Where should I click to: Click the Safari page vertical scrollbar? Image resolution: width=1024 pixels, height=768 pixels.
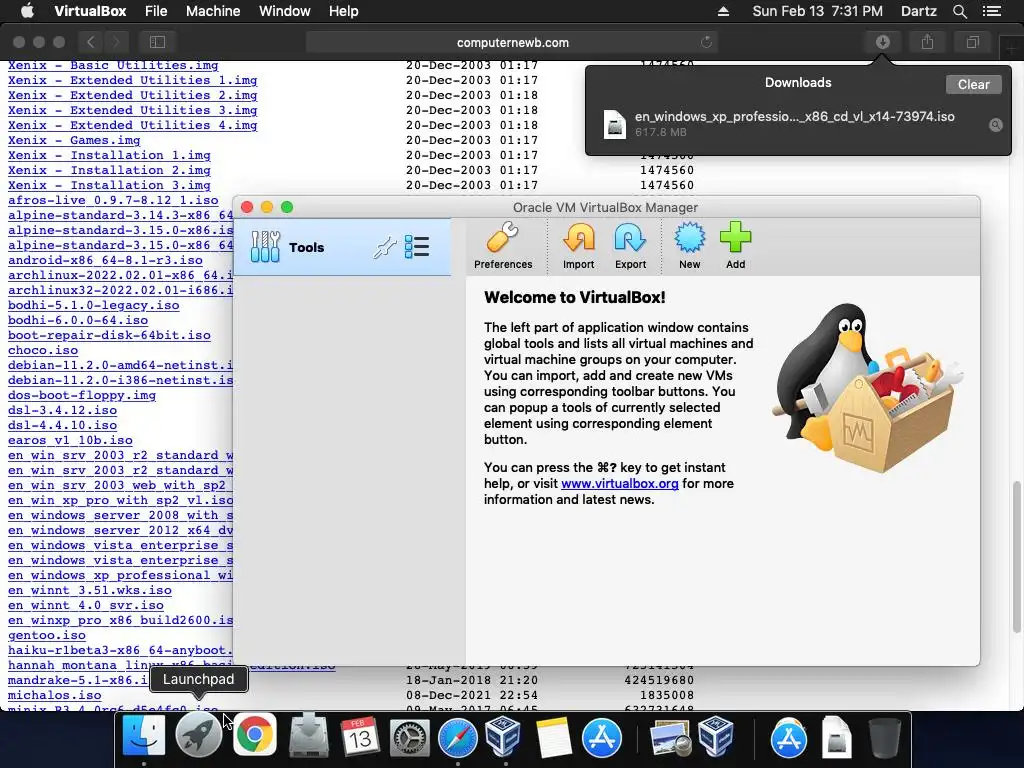click(x=1016, y=557)
